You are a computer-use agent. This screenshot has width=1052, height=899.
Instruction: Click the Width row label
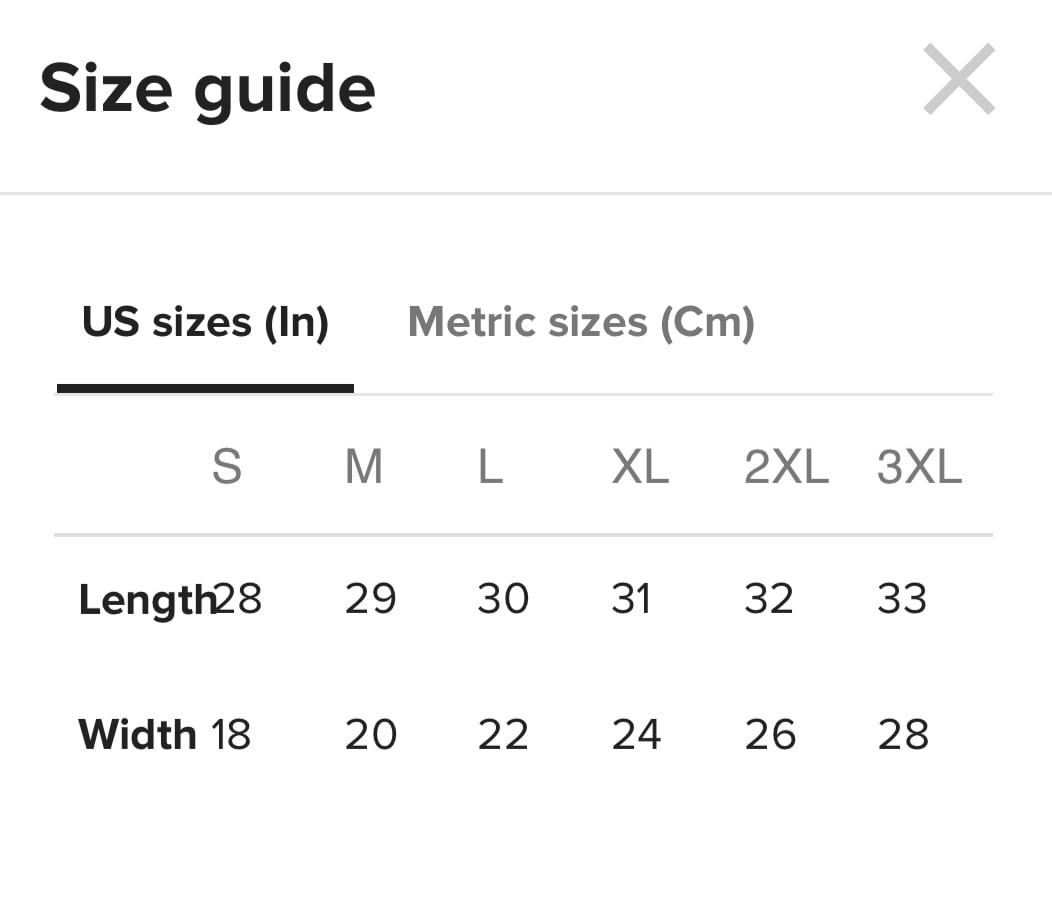pyautogui.click(x=138, y=734)
